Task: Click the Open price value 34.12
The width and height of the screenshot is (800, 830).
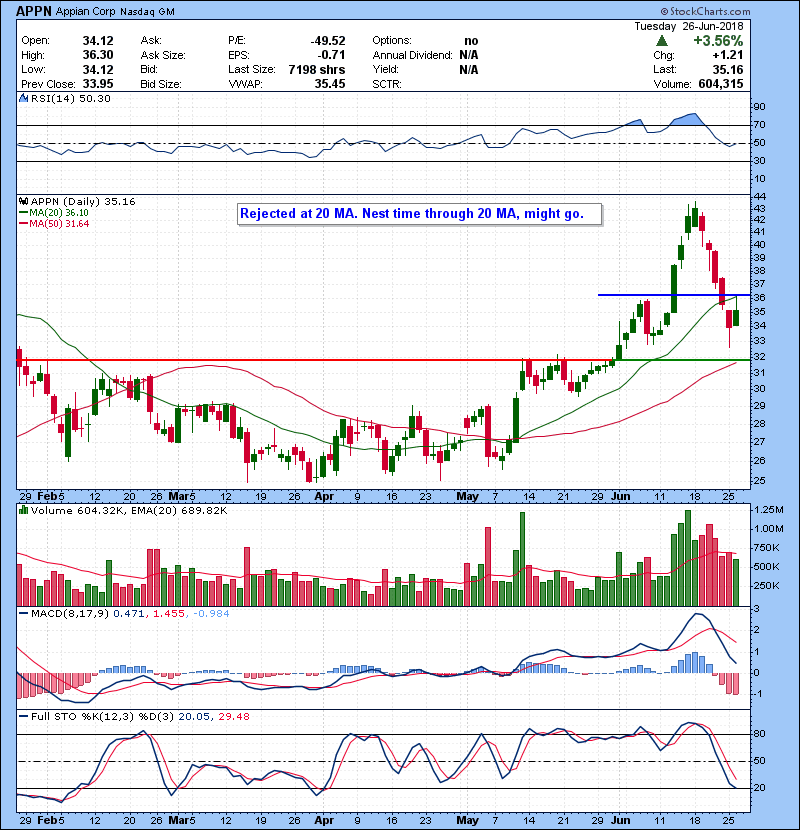Action: click(x=98, y=41)
